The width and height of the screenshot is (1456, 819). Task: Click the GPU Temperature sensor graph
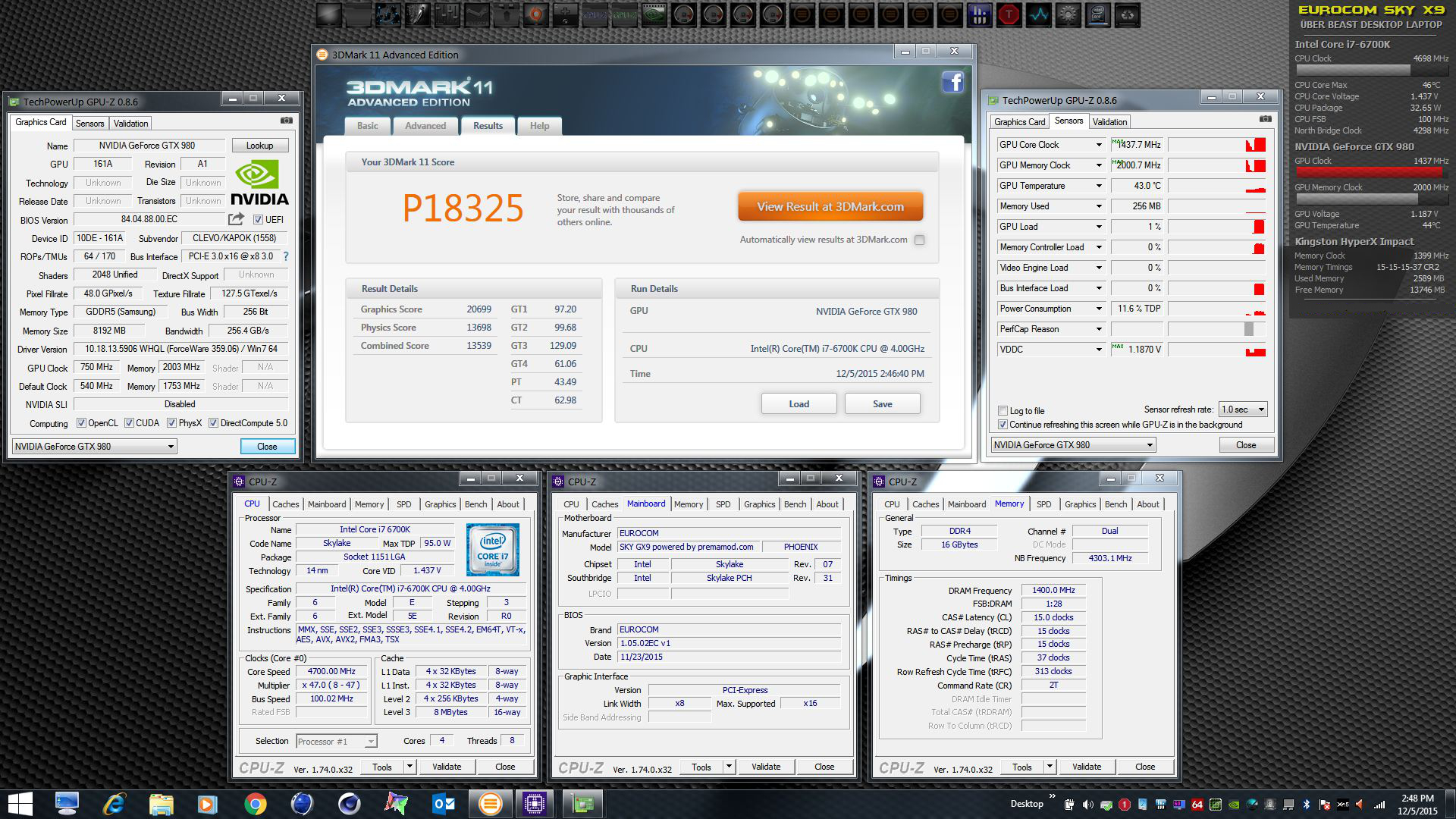[1216, 186]
